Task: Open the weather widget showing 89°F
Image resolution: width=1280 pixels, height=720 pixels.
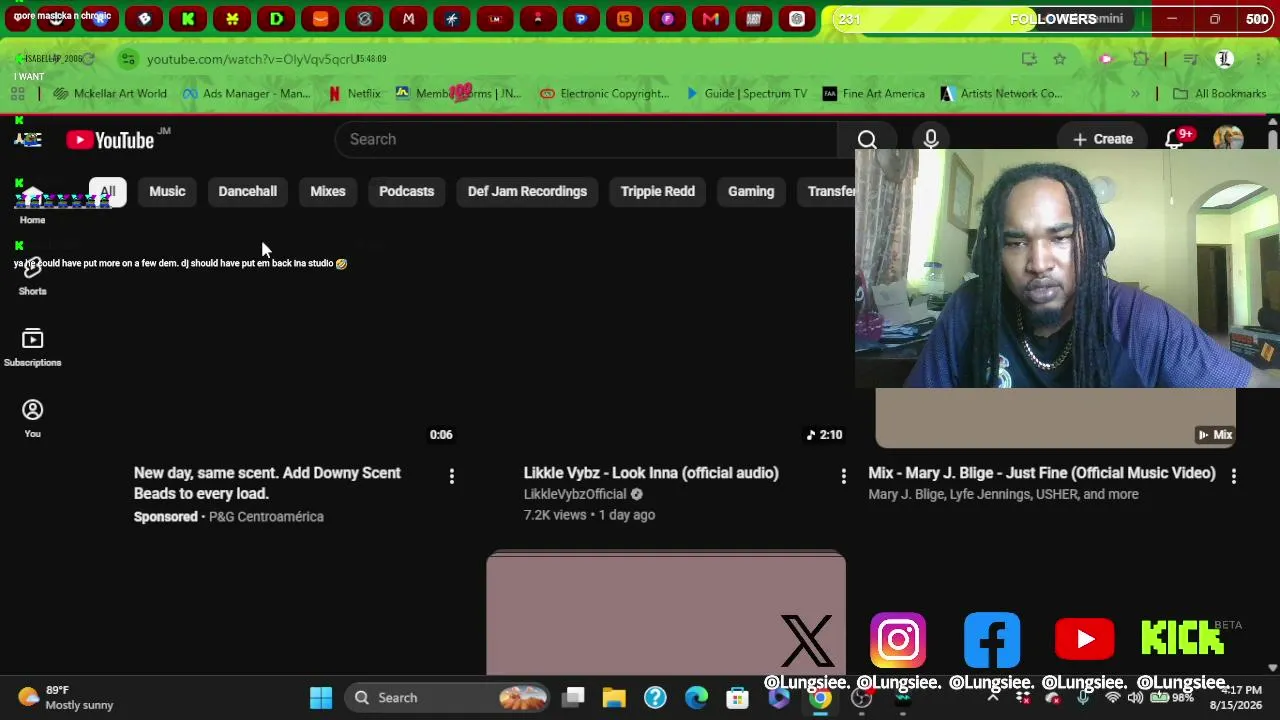Action: (x=66, y=698)
